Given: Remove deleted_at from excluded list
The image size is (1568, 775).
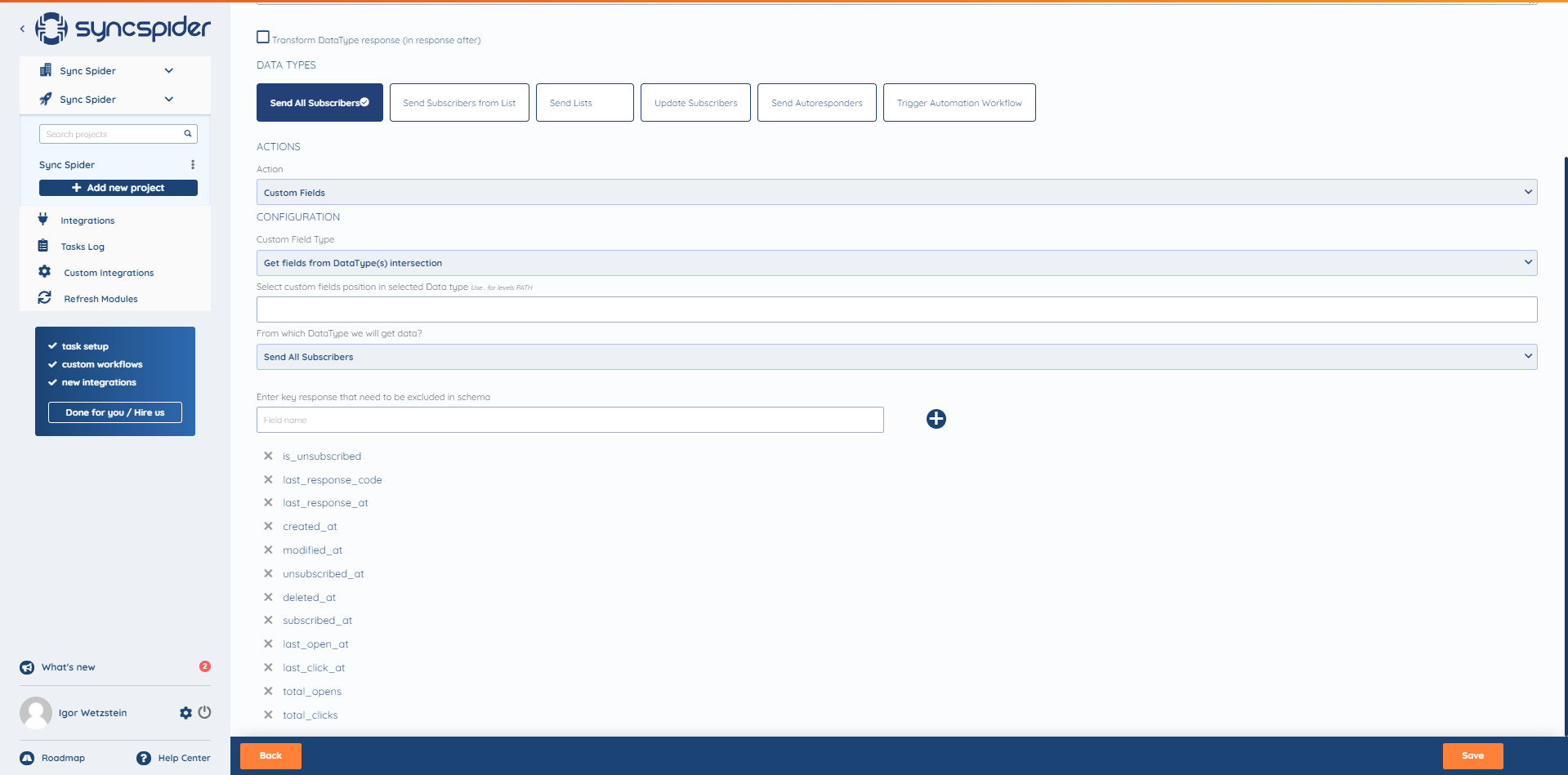Looking at the screenshot, I should point(268,597).
